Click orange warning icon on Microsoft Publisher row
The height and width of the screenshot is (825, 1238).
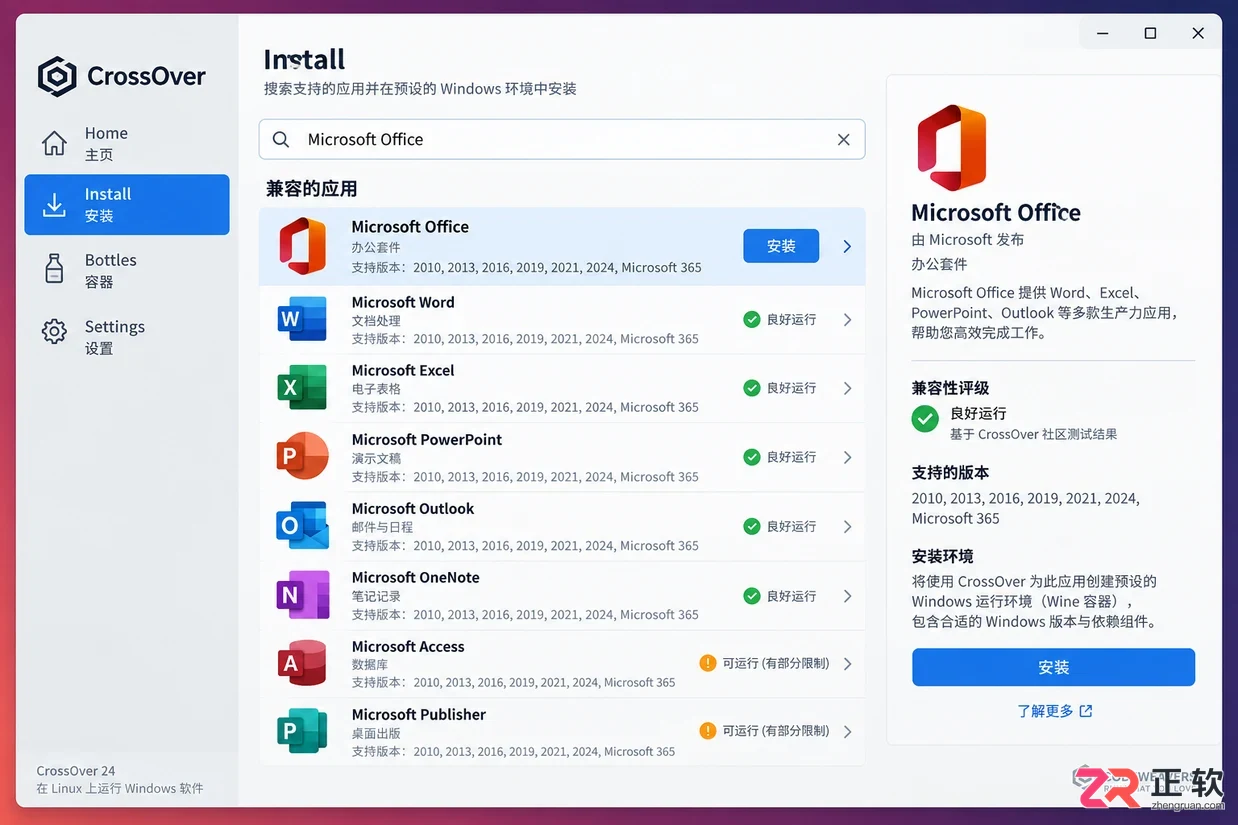[708, 731]
